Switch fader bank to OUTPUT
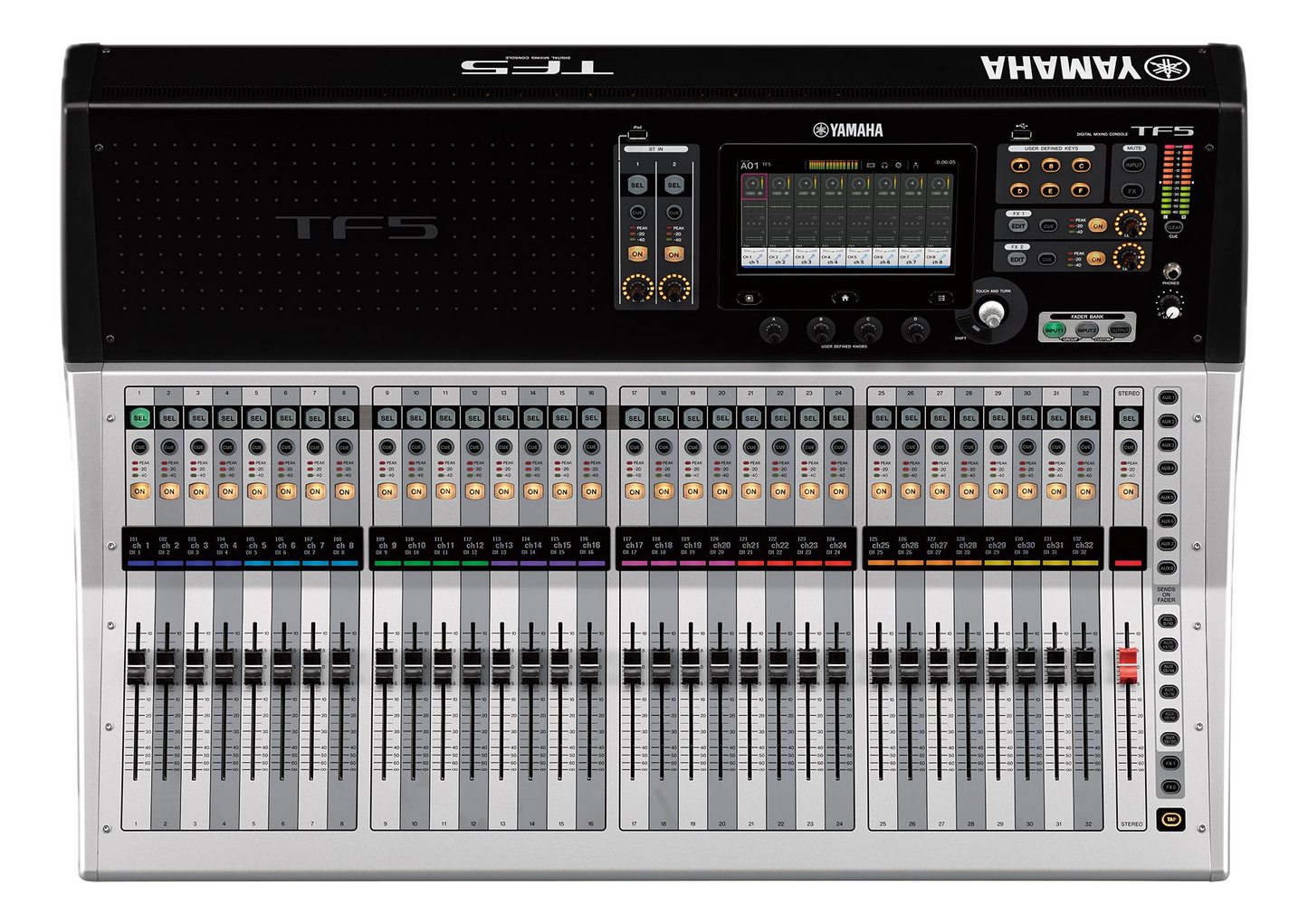The image size is (1308, 924). coord(1120,331)
